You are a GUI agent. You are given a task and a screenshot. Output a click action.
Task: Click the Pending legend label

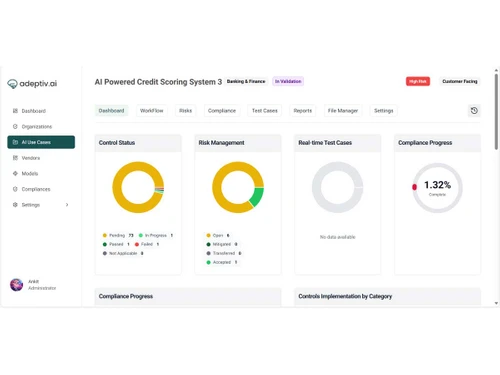tap(117, 235)
